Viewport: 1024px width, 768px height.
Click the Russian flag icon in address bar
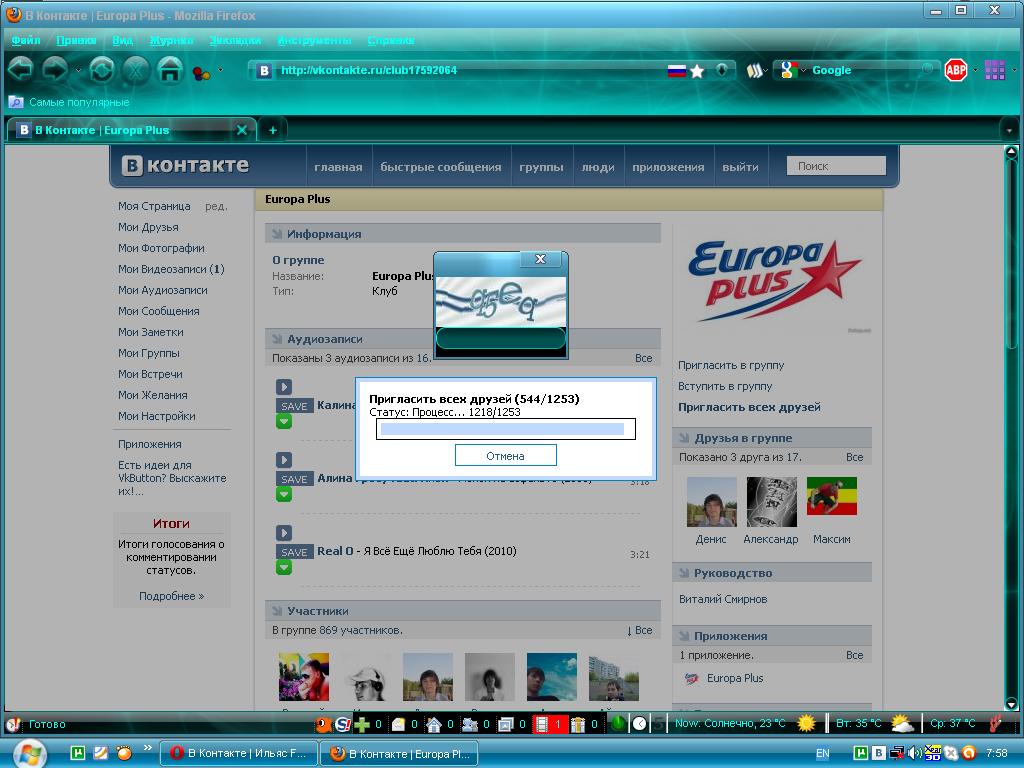(677, 71)
